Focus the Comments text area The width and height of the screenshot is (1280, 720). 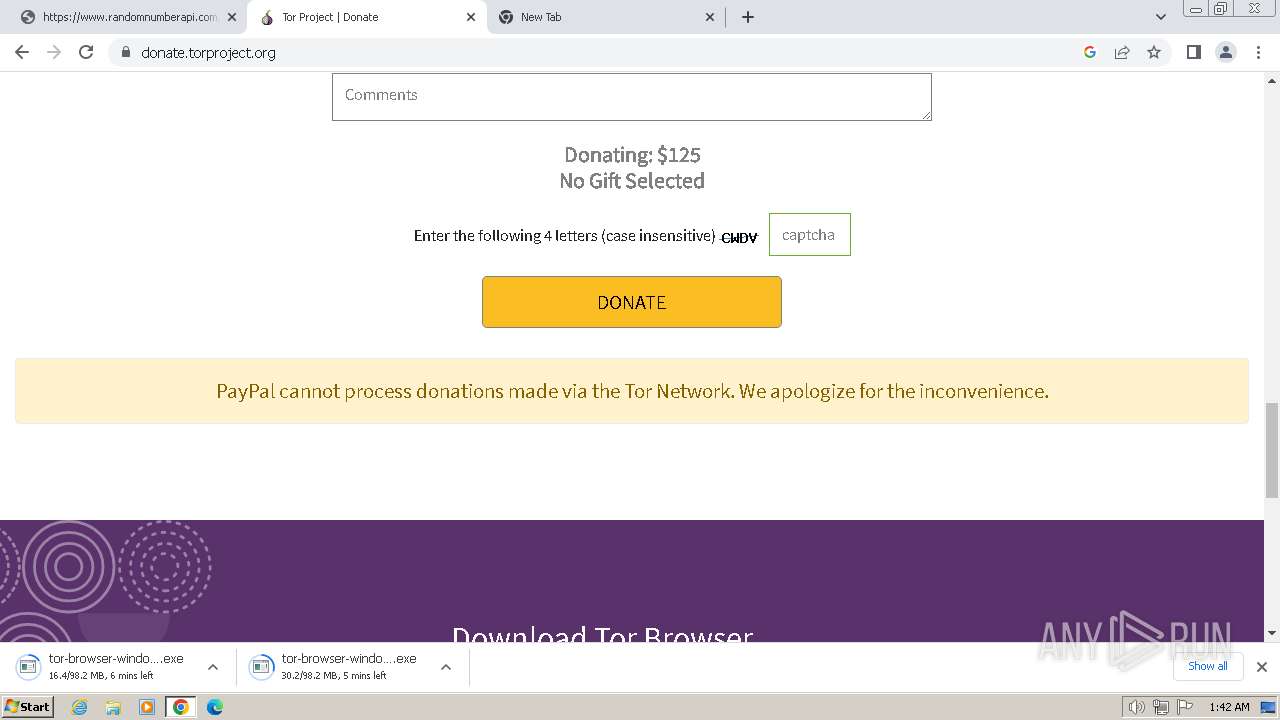click(632, 96)
